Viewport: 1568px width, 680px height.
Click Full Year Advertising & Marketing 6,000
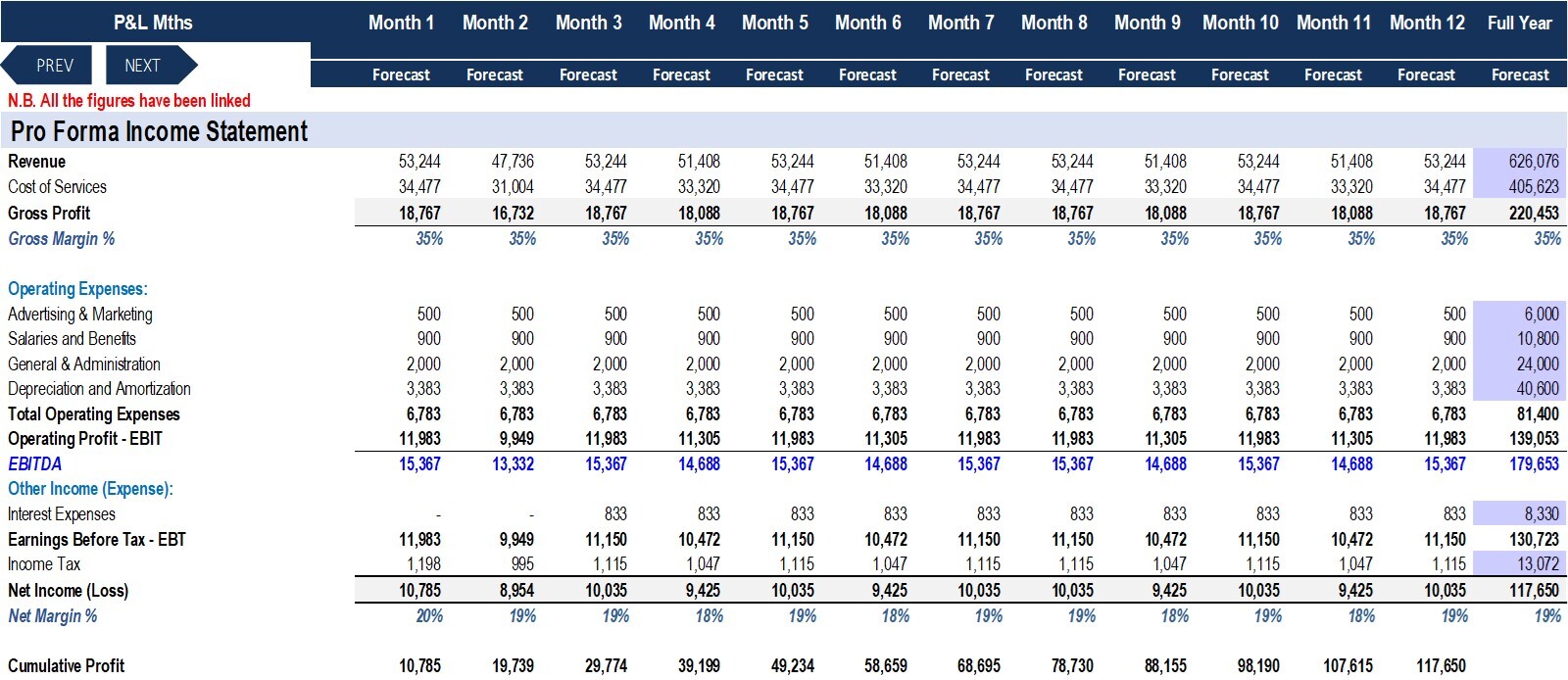1520,315
